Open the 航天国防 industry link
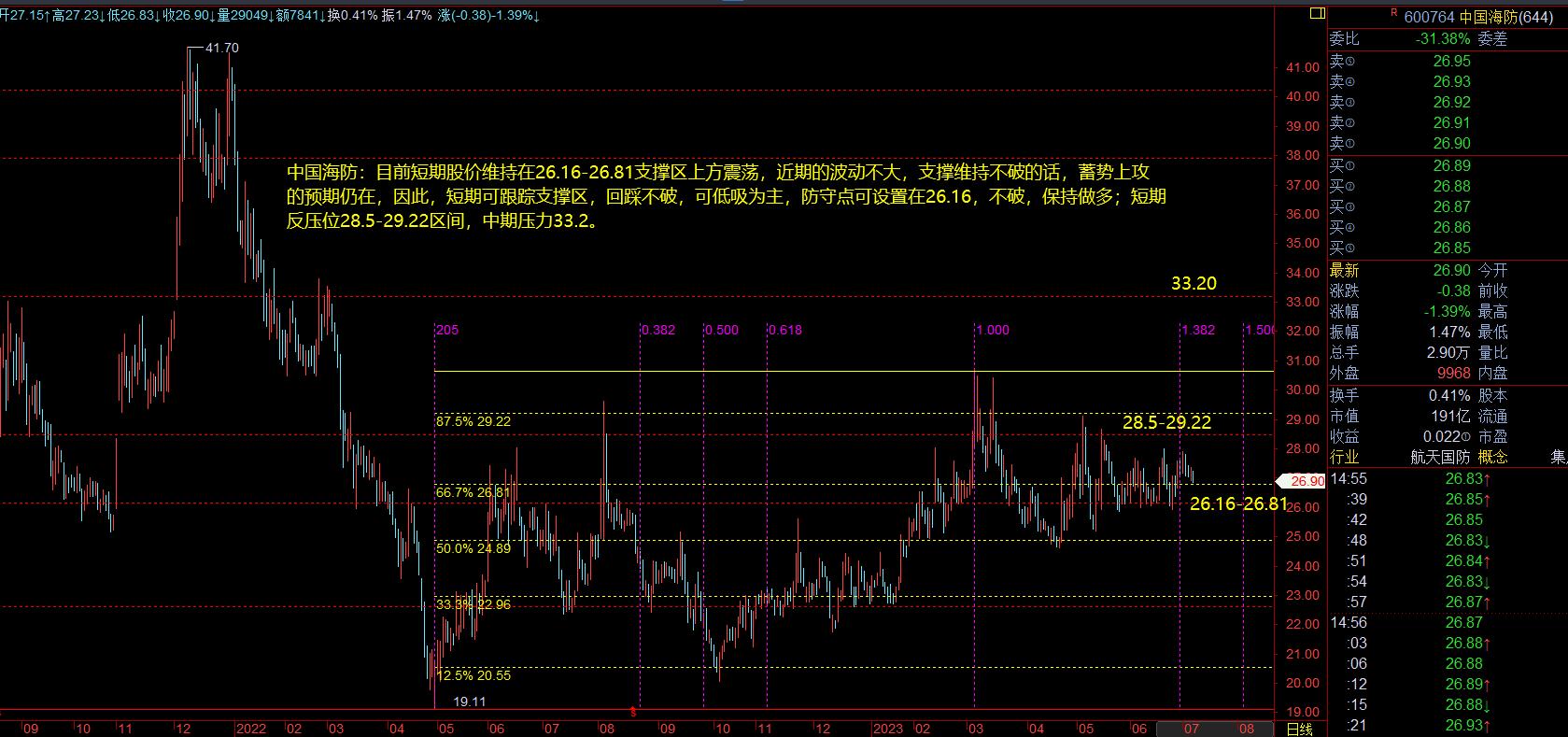This screenshot has width=1568, height=737. click(x=1440, y=457)
